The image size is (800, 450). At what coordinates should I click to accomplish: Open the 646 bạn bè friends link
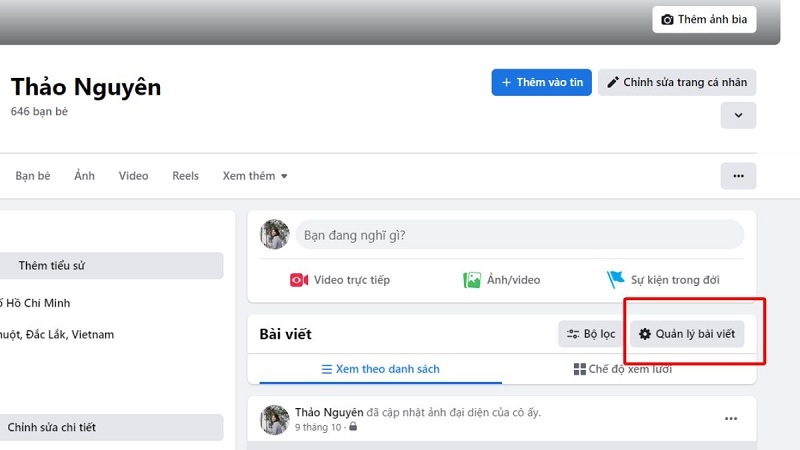point(39,111)
